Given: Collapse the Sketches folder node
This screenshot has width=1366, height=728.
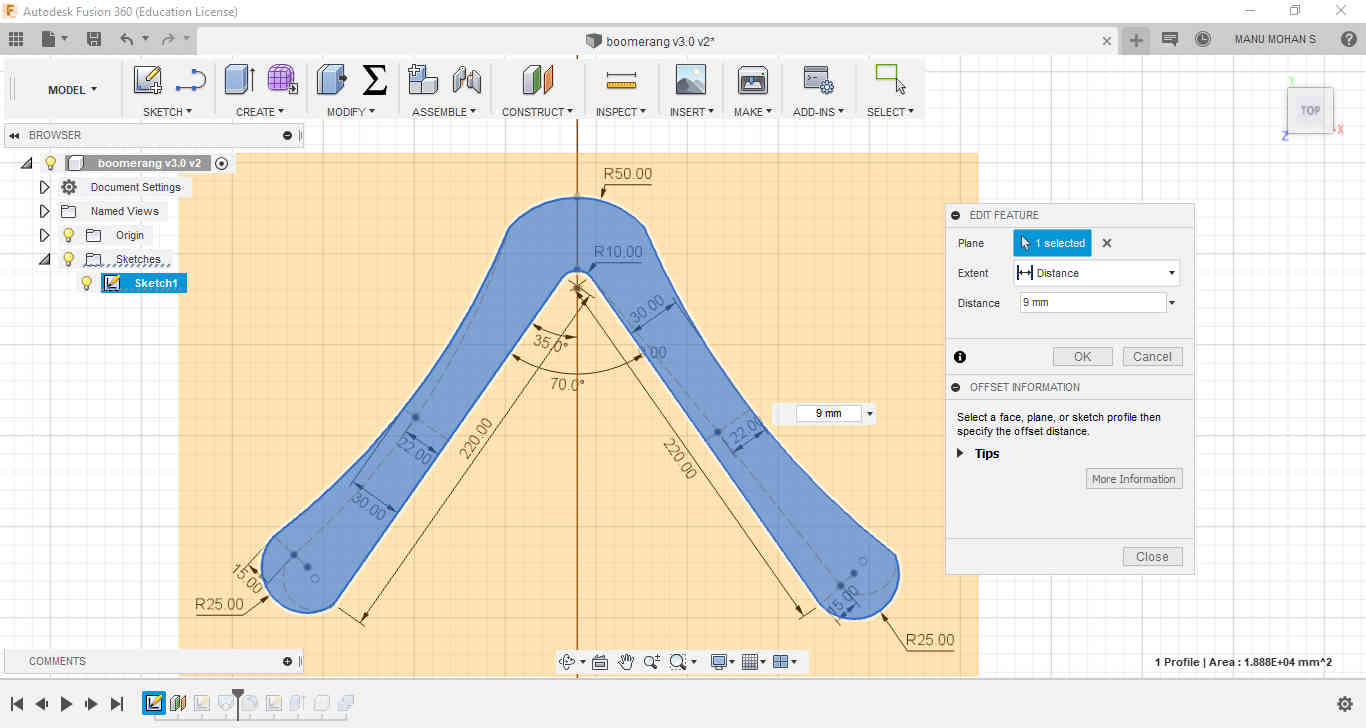Looking at the screenshot, I should (x=44, y=259).
